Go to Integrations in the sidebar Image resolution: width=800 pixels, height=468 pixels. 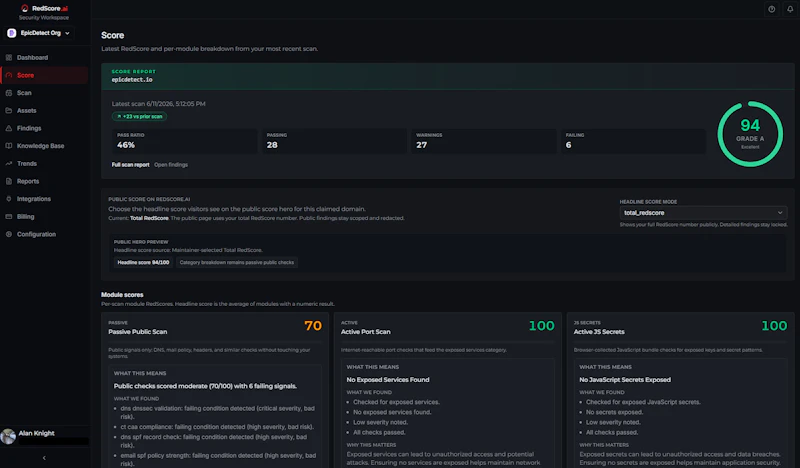pyautogui.click(x=44, y=199)
